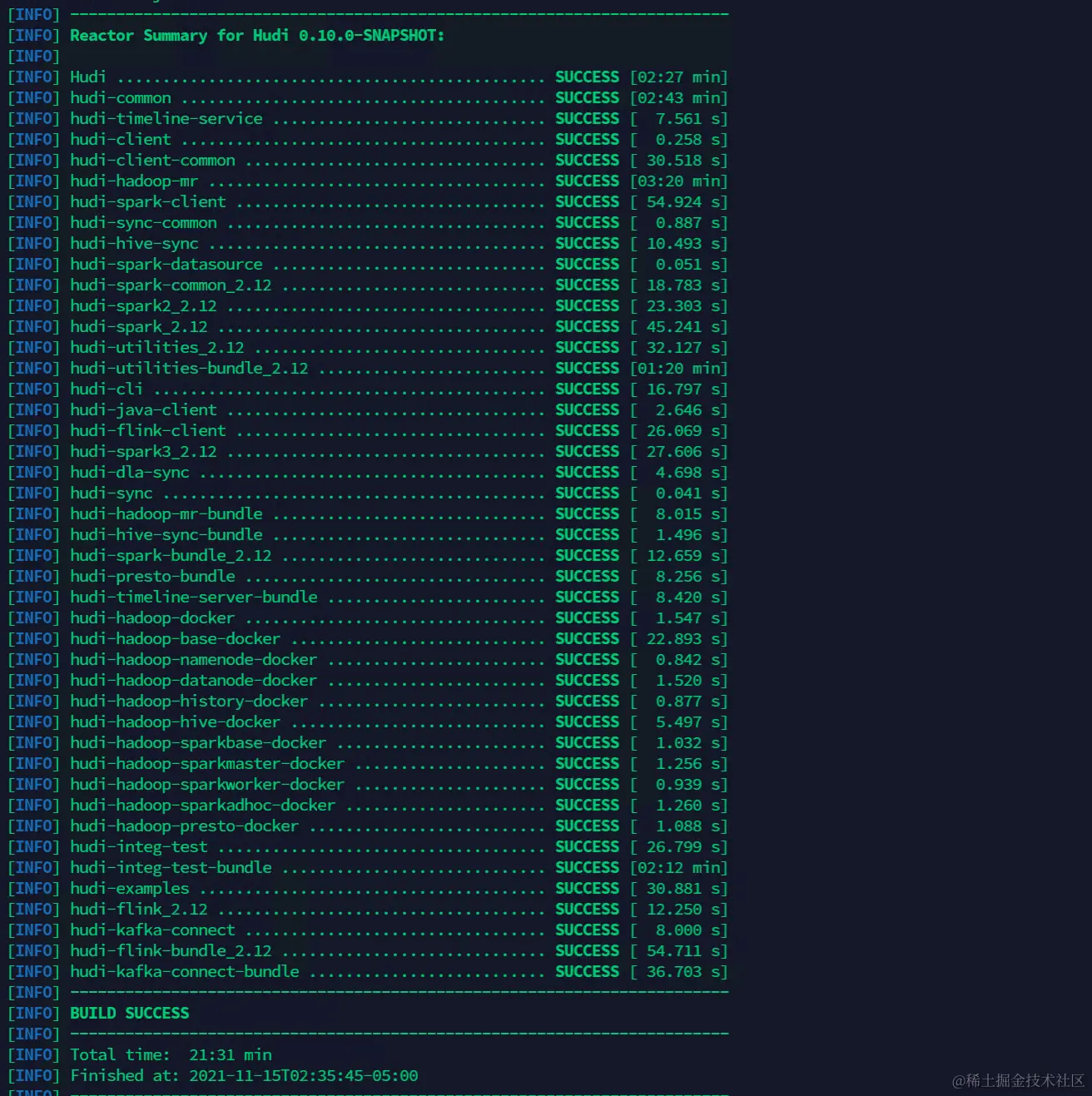Select the '0.041 s' duration for hudi-sync
Screen dimensions: 1092x1096
(x=688, y=493)
